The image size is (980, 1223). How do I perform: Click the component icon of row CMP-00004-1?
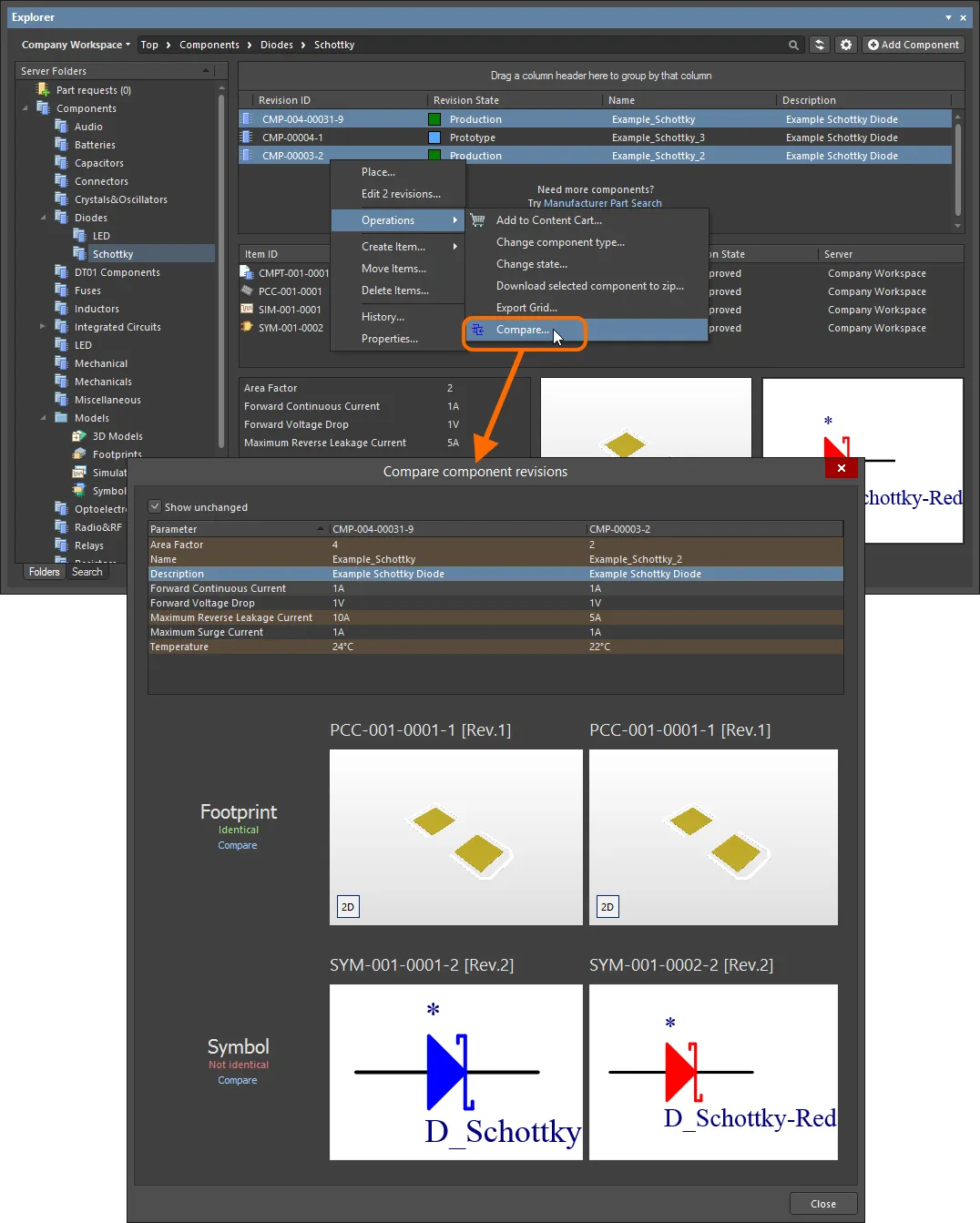click(x=246, y=137)
